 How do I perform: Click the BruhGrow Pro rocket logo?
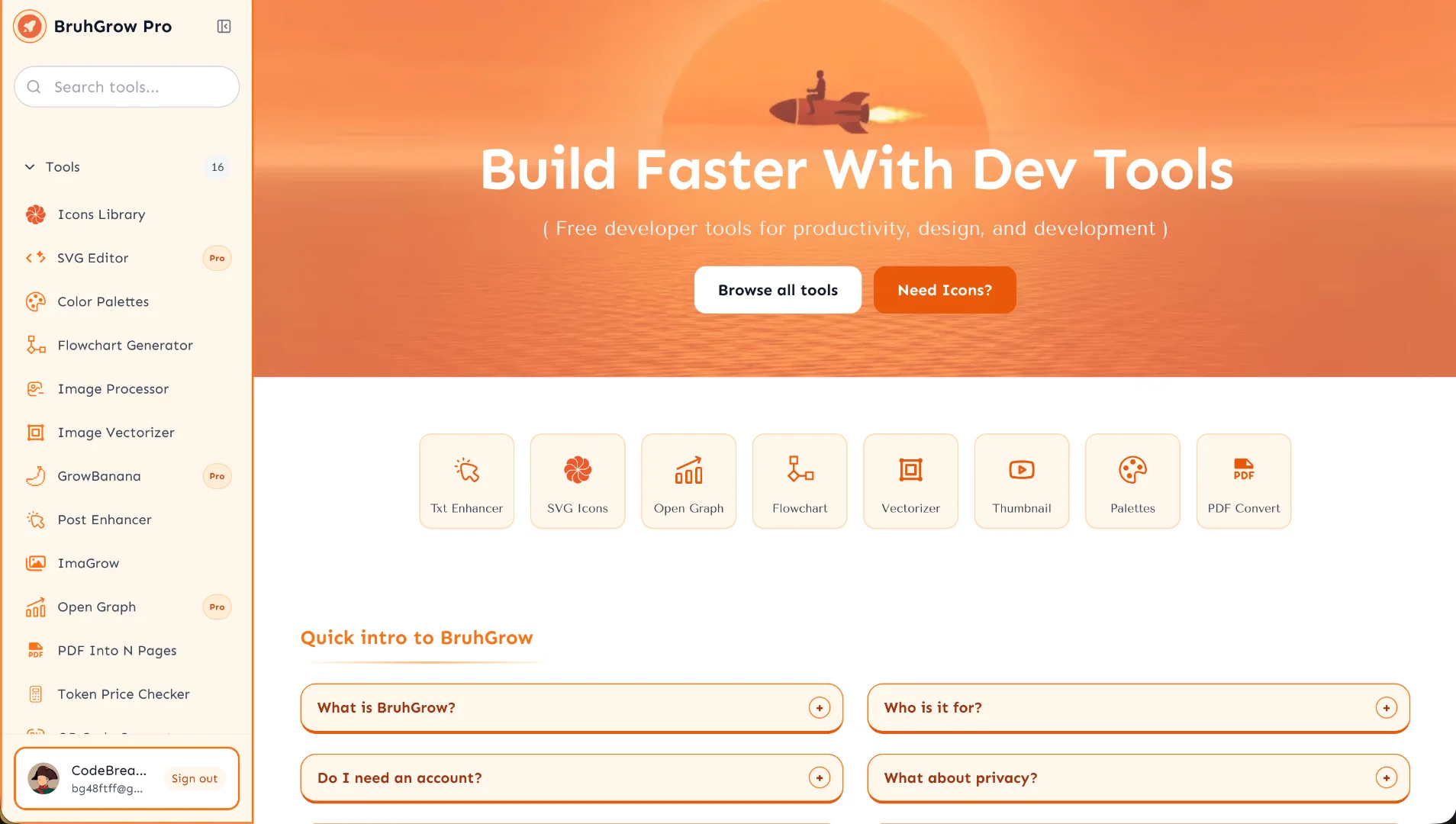30,27
